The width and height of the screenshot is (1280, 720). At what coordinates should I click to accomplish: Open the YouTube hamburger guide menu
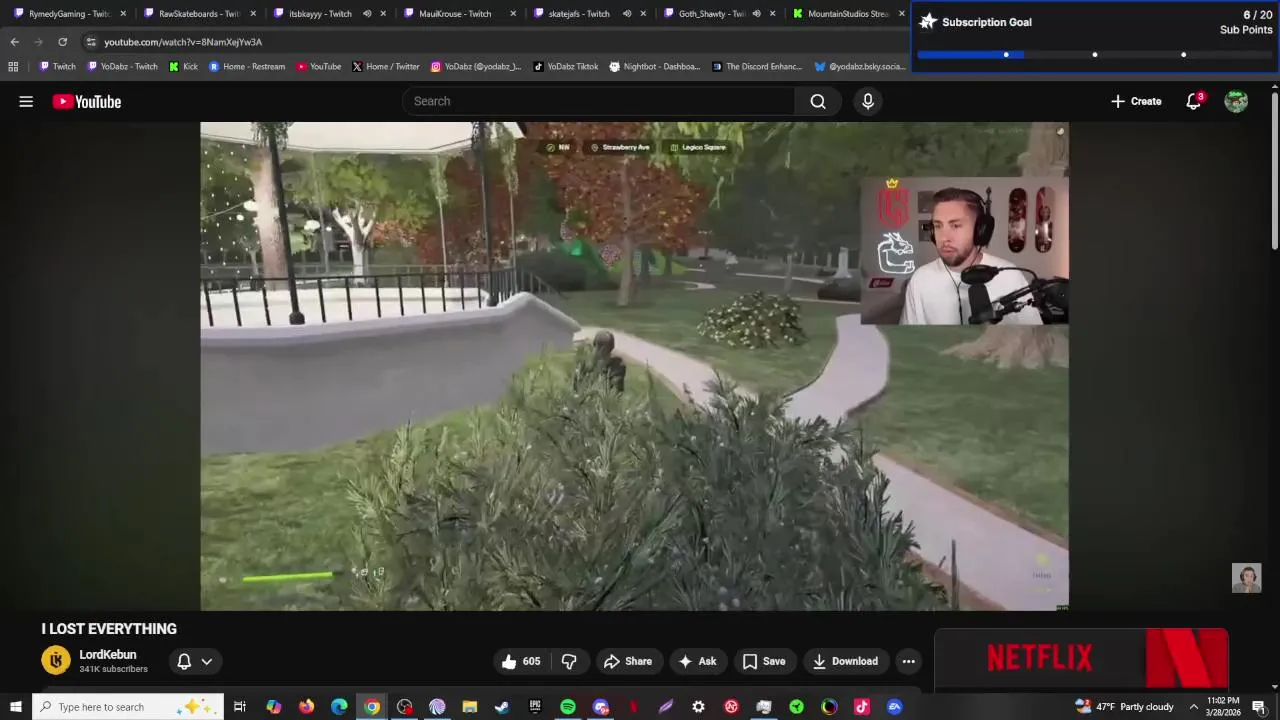(26, 101)
